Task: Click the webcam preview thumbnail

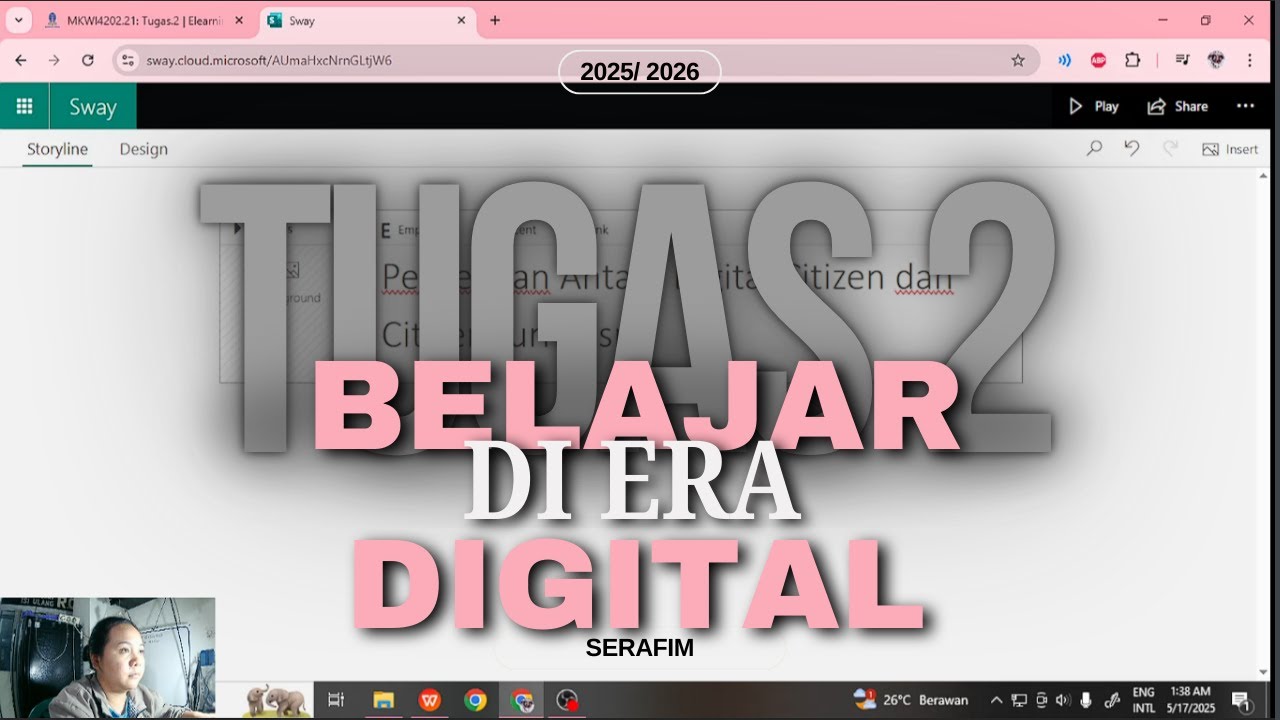Action: point(108,657)
